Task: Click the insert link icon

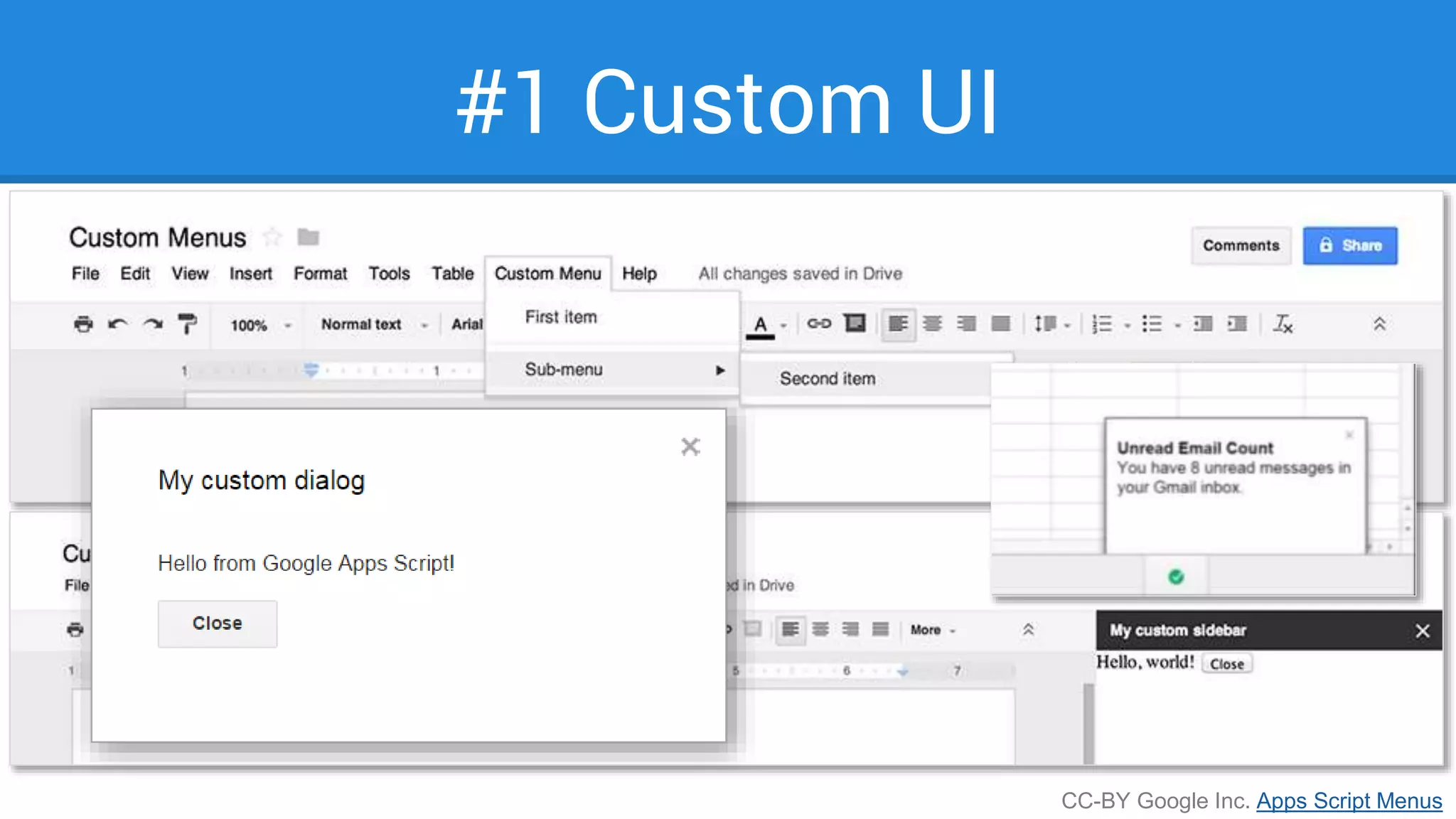Action: [819, 323]
